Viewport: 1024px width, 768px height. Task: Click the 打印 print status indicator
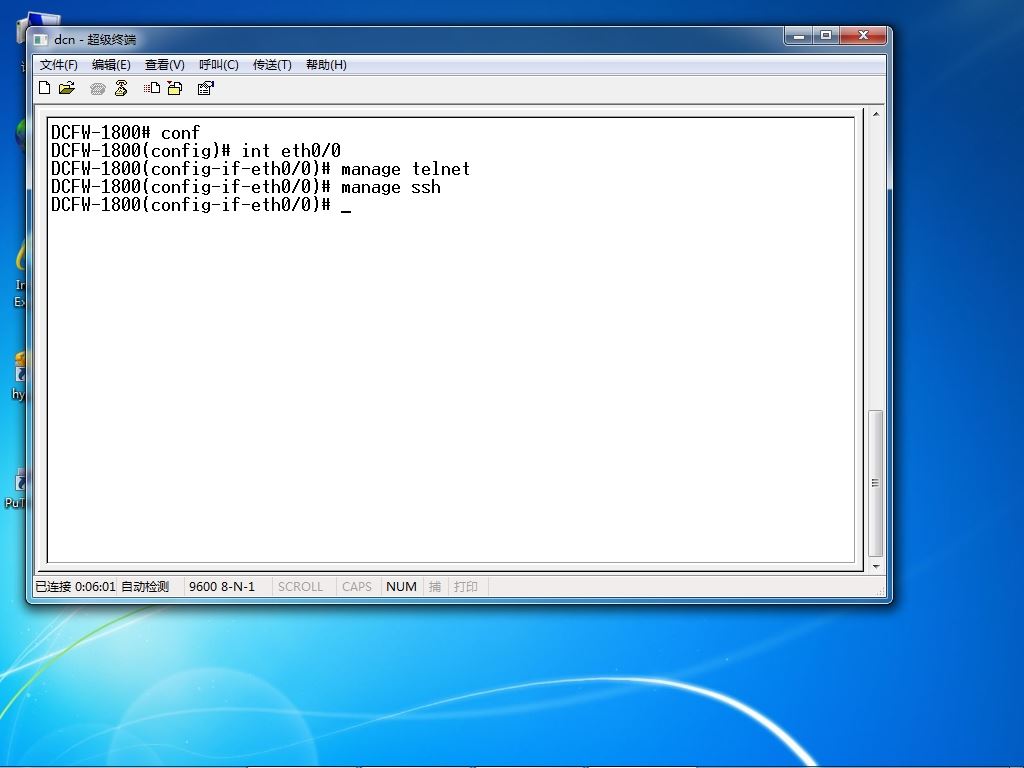point(466,586)
